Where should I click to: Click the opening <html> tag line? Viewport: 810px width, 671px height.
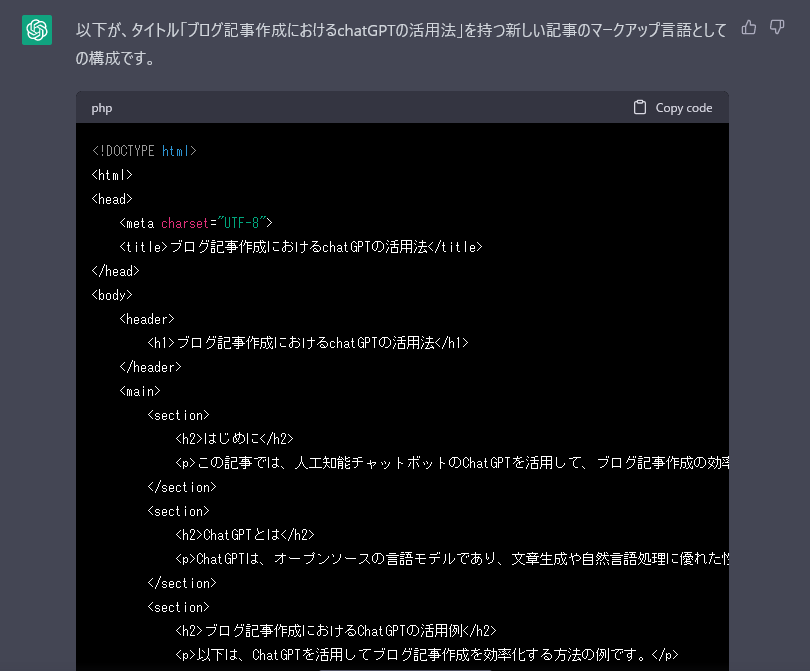(112, 175)
